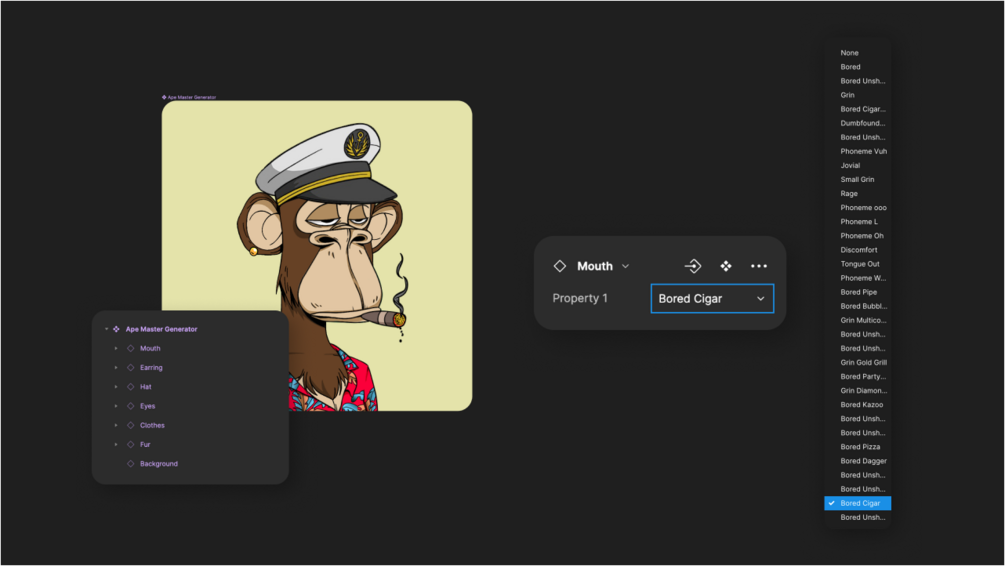Select the Background layer name

tap(159, 463)
